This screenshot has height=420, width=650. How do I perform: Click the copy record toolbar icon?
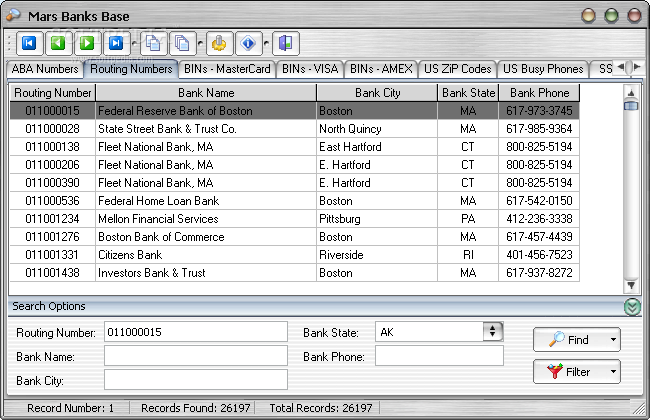154,43
